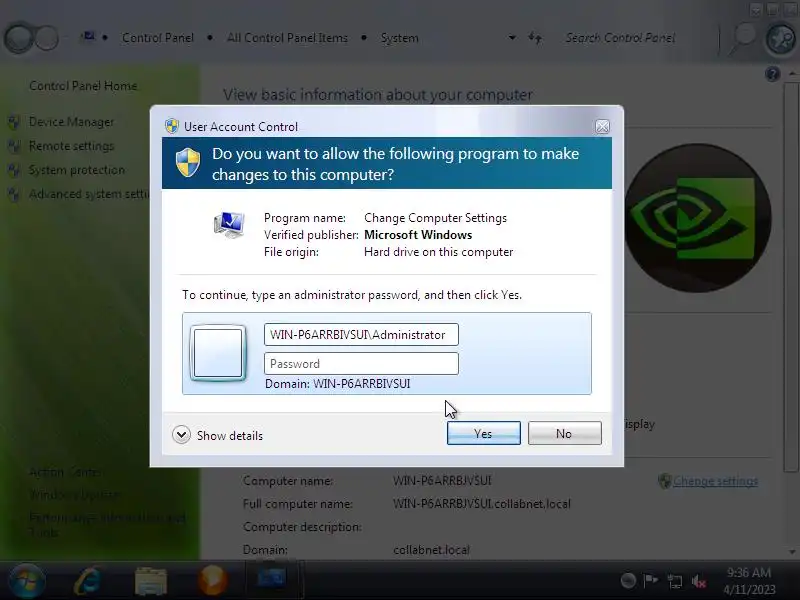Click Search Control Panel box
This screenshot has width=800, height=600.
click(x=620, y=38)
